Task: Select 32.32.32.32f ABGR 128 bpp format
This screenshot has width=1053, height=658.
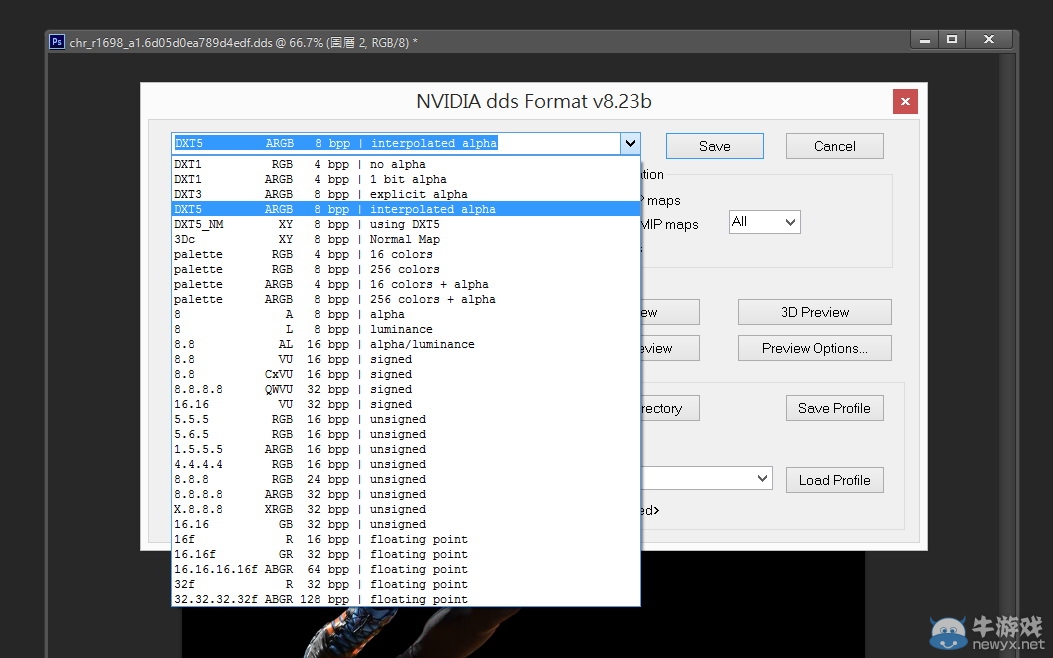Action: coord(406,599)
